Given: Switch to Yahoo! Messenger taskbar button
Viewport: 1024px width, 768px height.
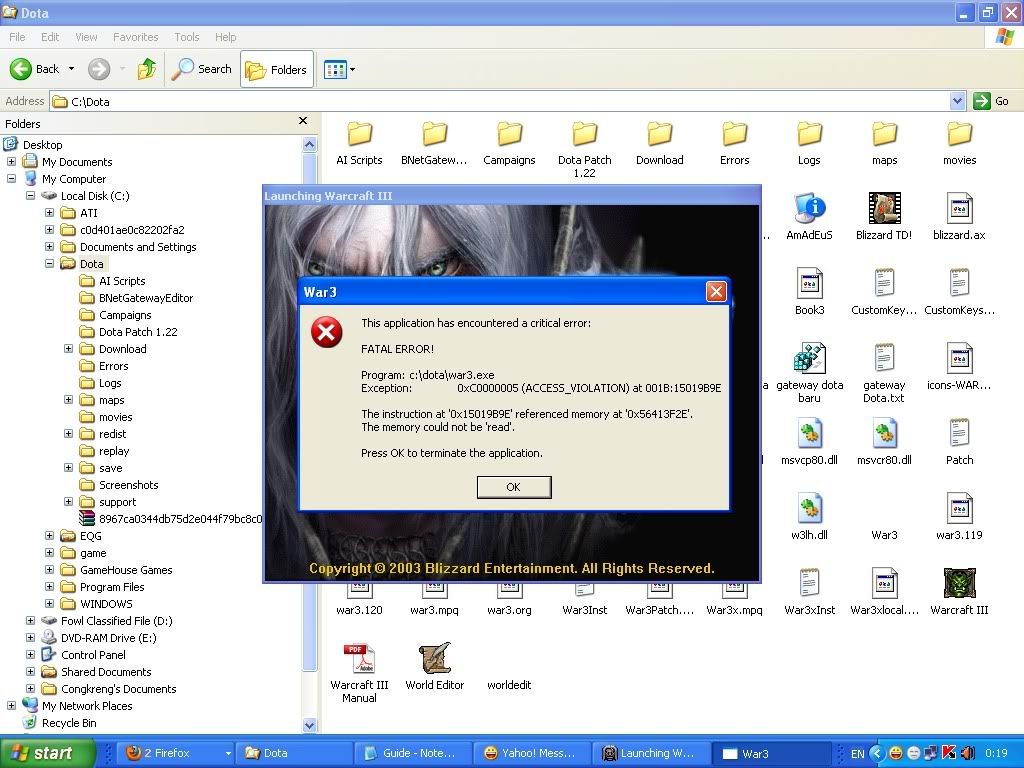Looking at the screenshot, I should [x=532, y=753].
